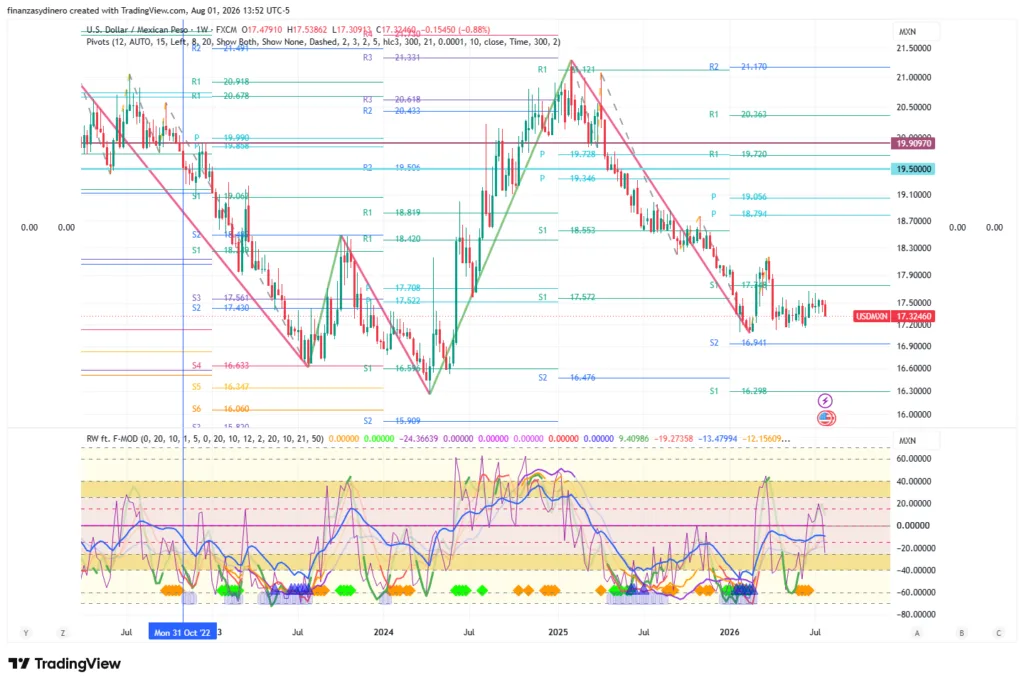This screenshot has height=685, width=1024.
Task: Click the 19.90970 horizontal line price label
Action: (913, 143)
